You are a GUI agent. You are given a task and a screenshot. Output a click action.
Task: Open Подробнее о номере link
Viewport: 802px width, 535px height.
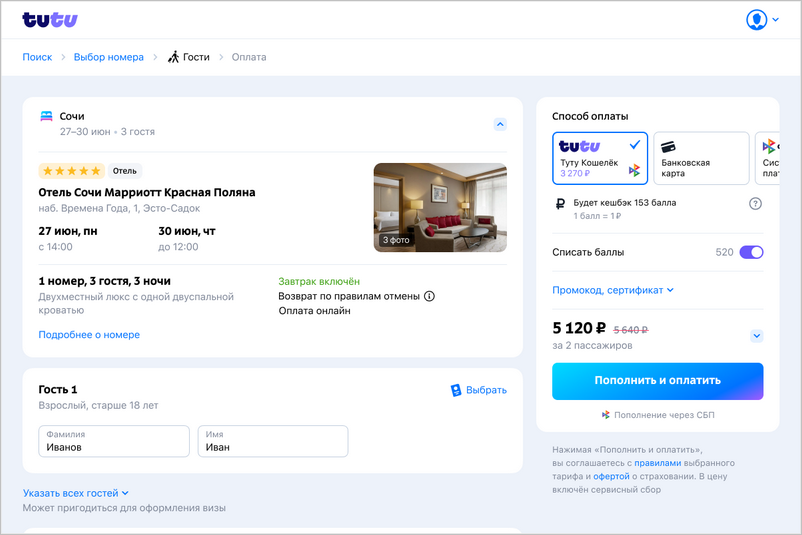[89, 335]
